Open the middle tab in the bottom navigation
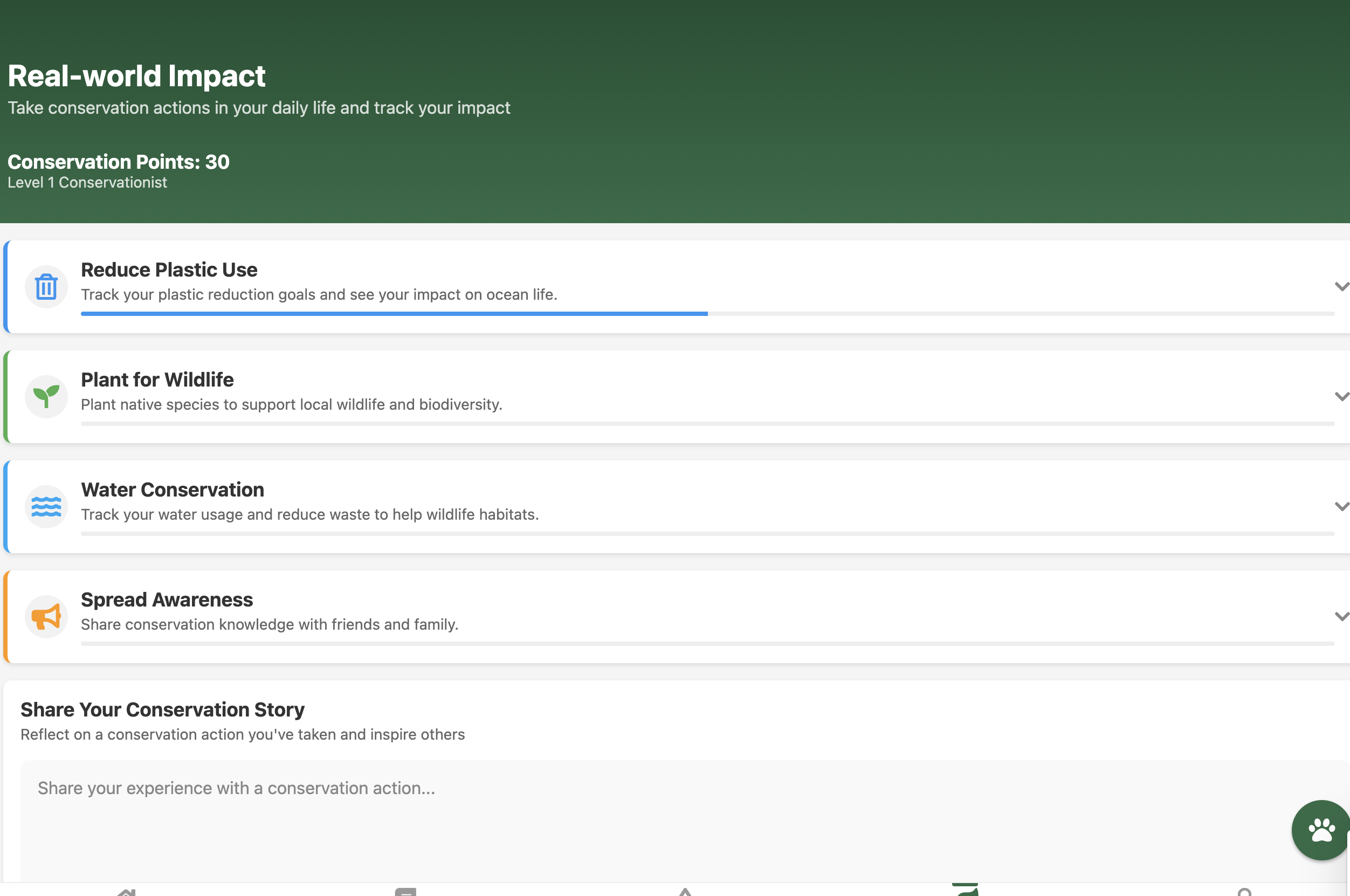The height and width of the screenshot is (896, 1350). [685, 892]
